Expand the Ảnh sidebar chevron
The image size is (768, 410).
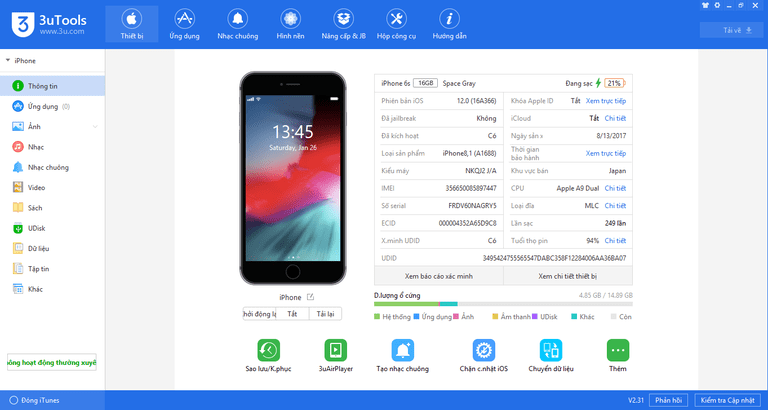tap(95, 127)
